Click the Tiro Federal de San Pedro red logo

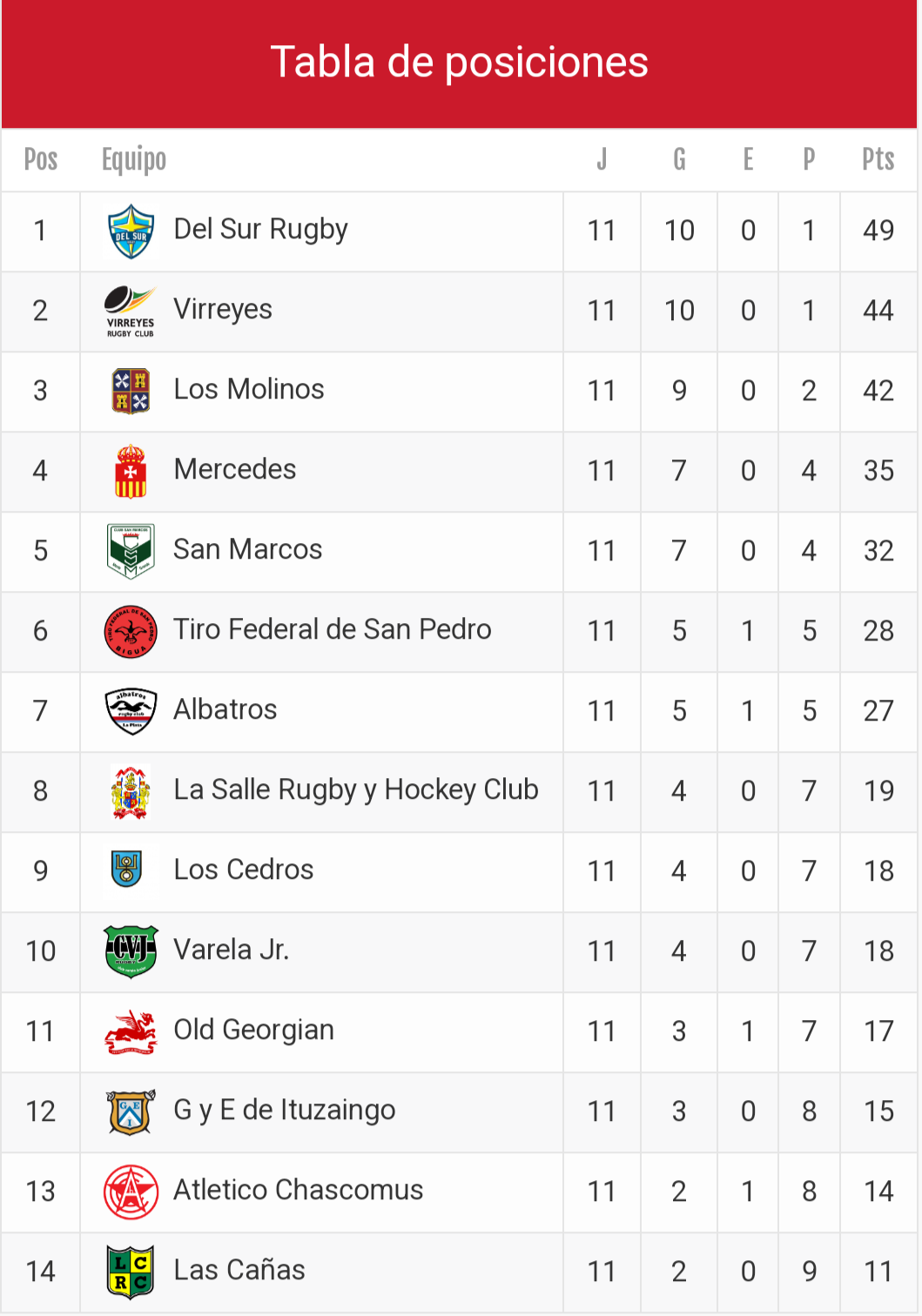pyautogui.click(x=131, y=632)
